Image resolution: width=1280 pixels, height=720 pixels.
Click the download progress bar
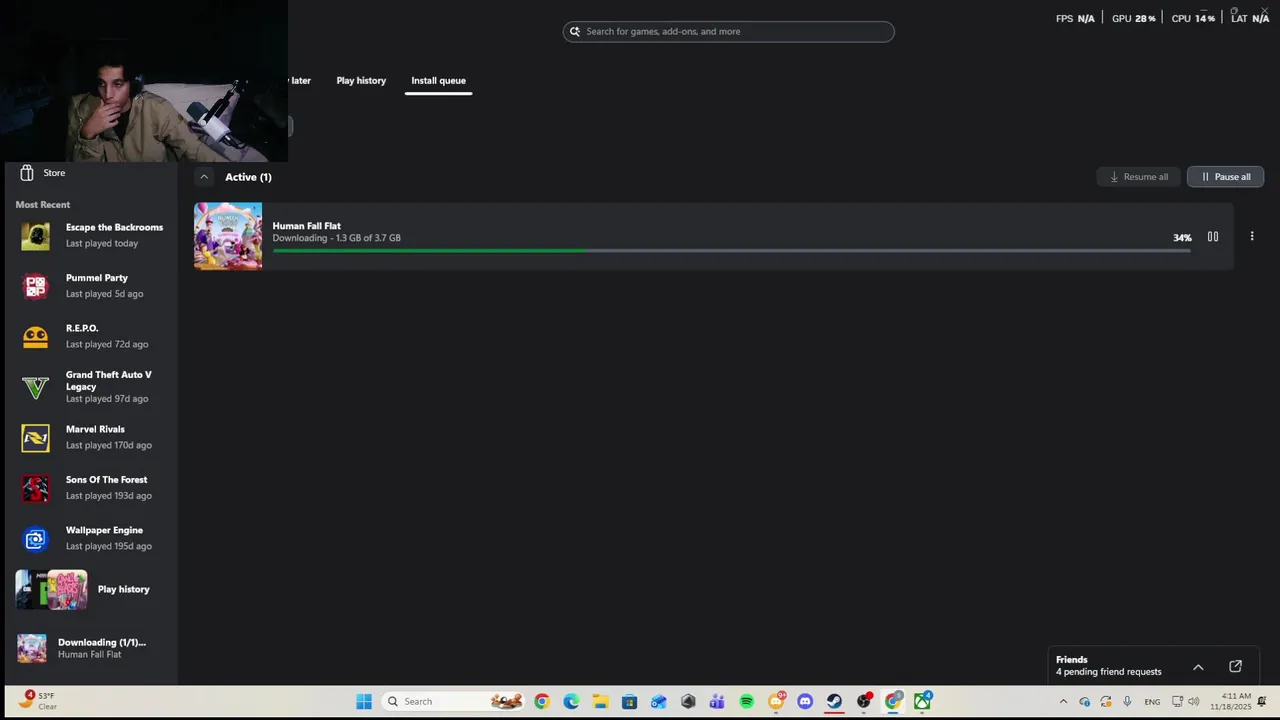coord(731,251)
